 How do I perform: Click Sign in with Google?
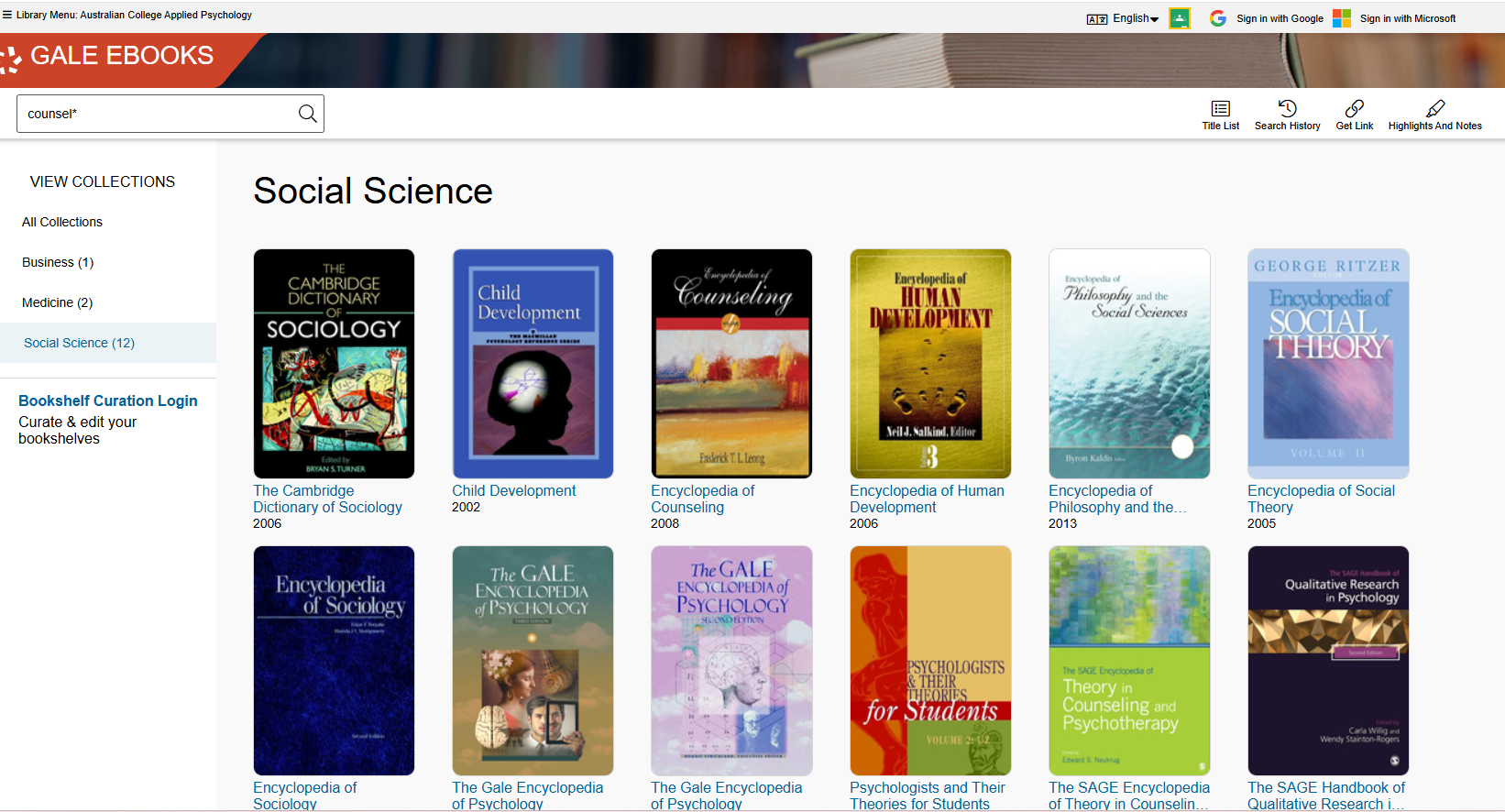[1280, 18]
